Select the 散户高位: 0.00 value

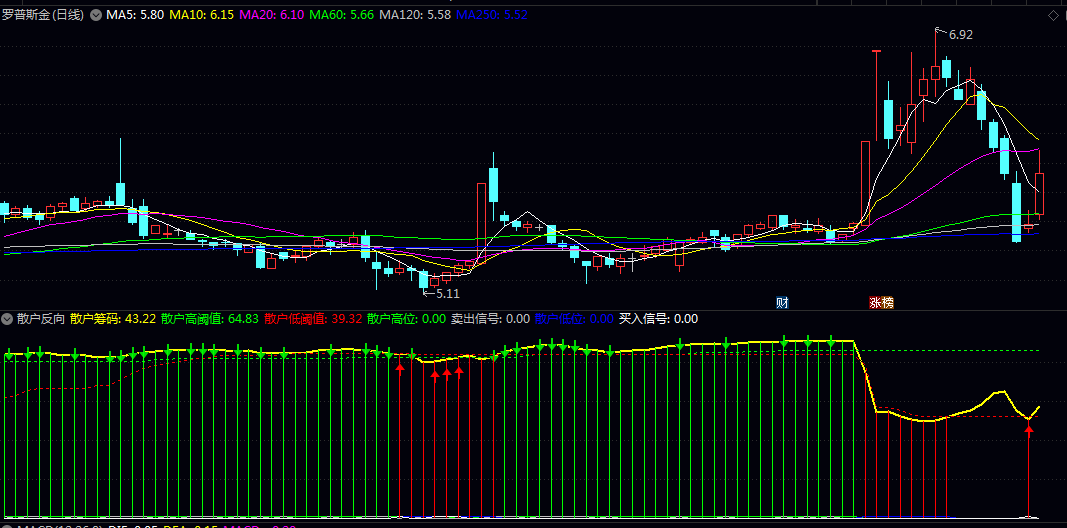(x=406, y=318)
